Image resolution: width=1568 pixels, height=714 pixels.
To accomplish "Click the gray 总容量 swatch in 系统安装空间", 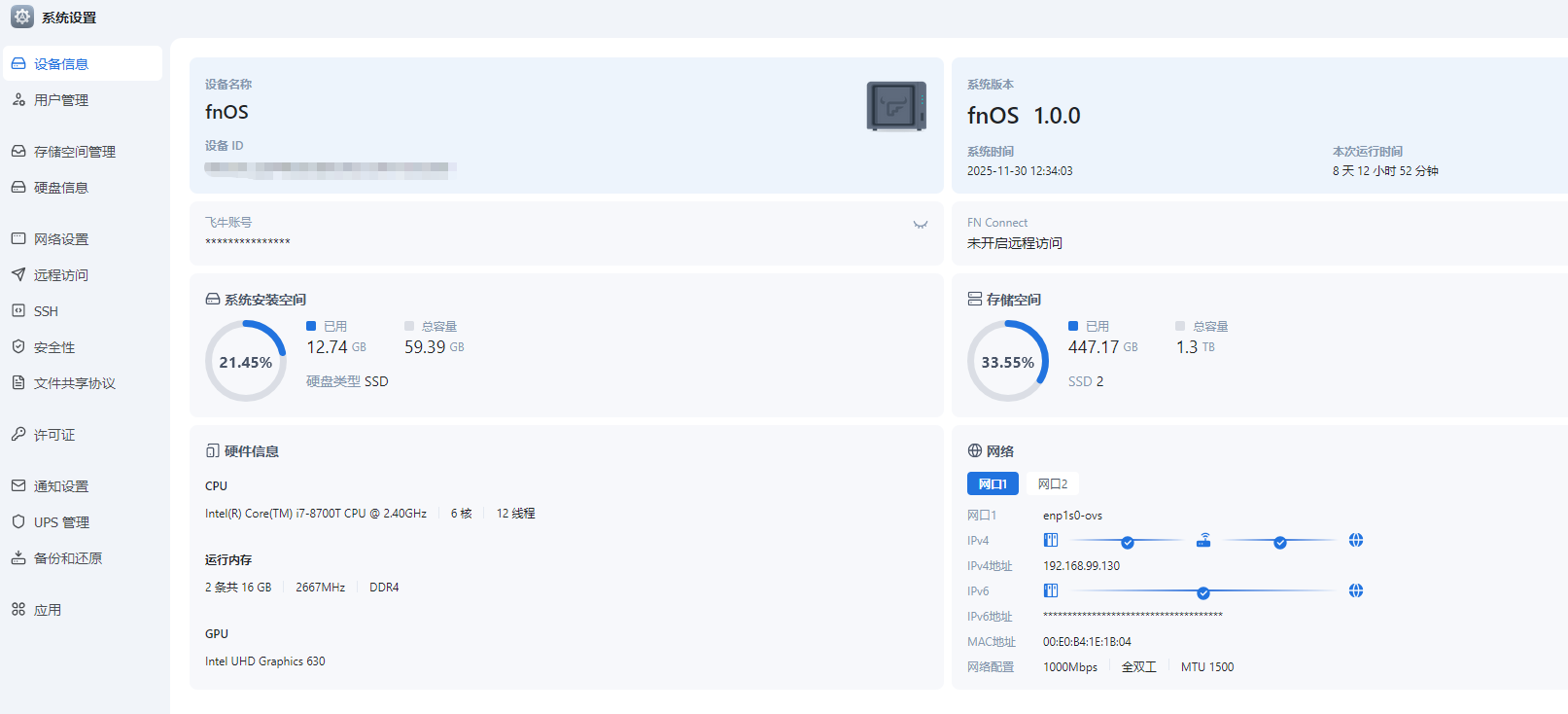I will [x=409, y=326].
